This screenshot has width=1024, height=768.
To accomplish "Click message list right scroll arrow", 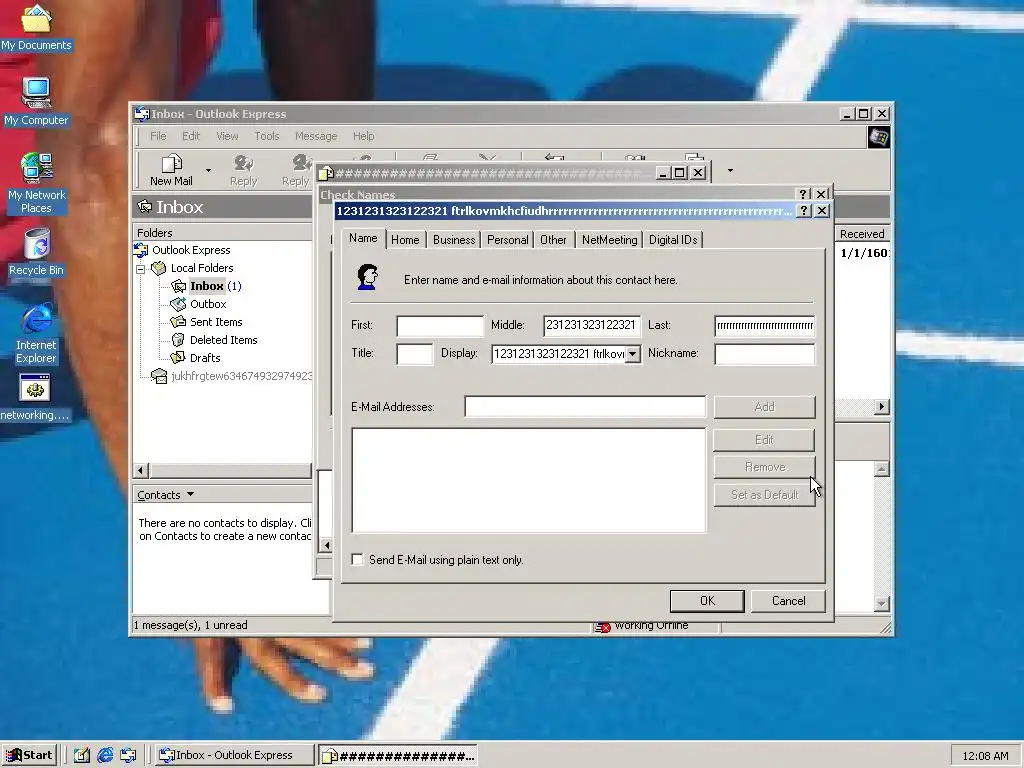I will pyautogui.click(x=882, y=406).
